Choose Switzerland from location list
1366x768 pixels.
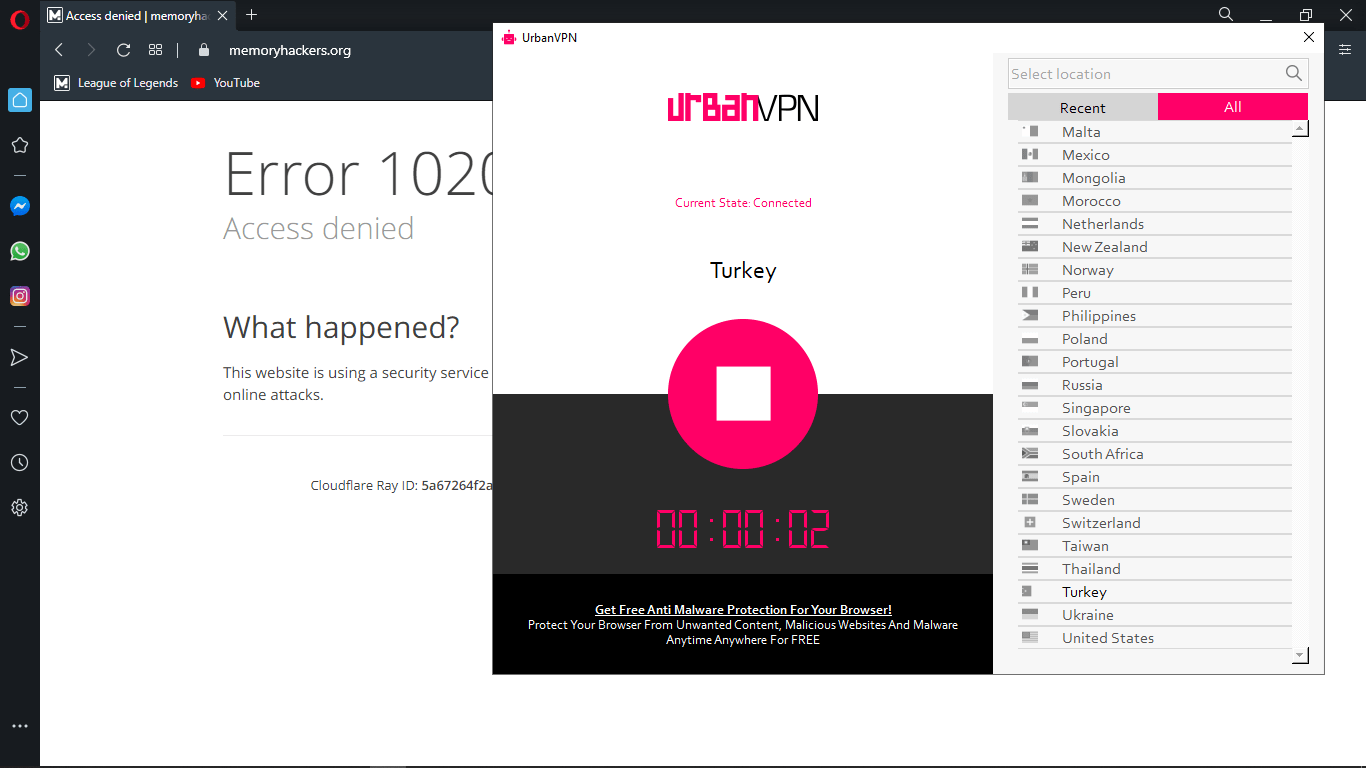click(x=1155, y=523)
